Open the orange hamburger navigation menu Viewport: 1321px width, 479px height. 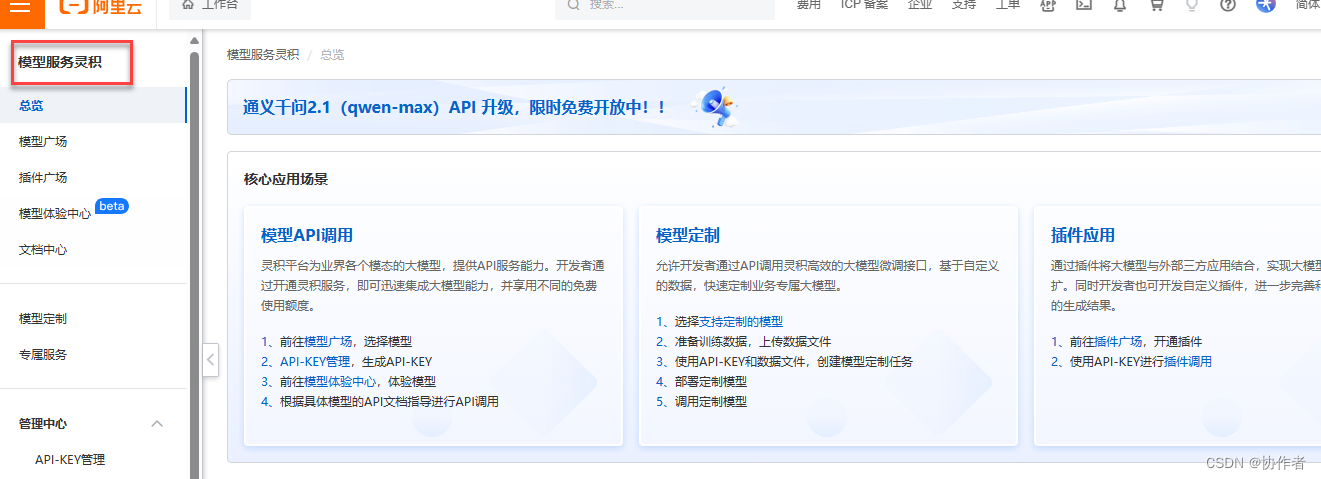22,5
